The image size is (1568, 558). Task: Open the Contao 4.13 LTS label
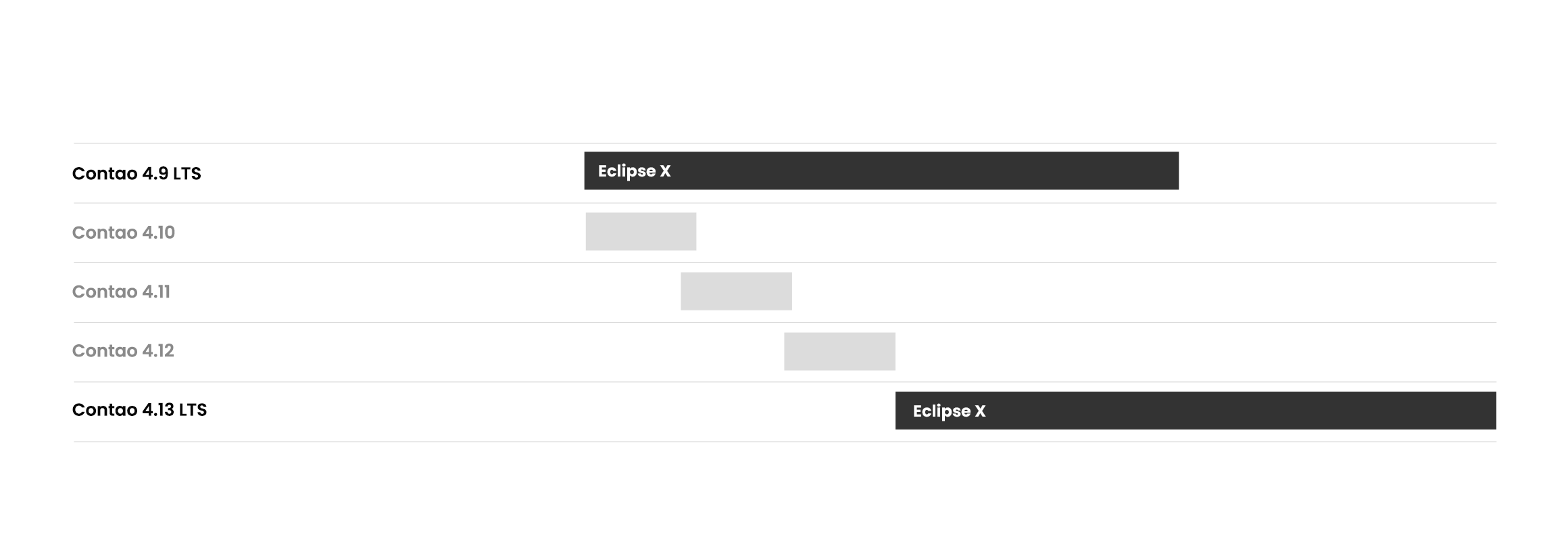139,410
